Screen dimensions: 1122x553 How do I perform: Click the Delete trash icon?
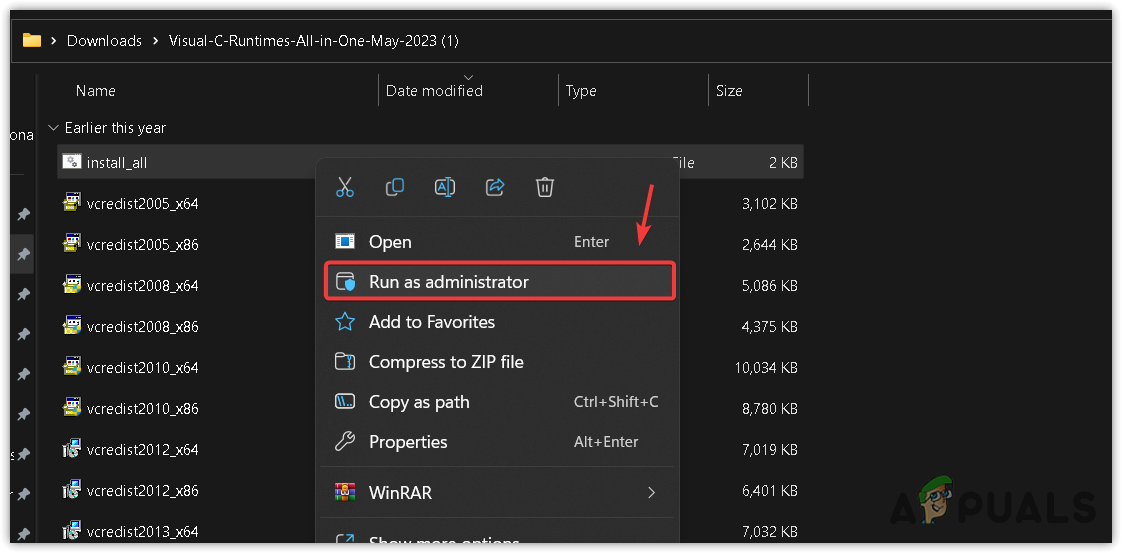click(545, 187)
